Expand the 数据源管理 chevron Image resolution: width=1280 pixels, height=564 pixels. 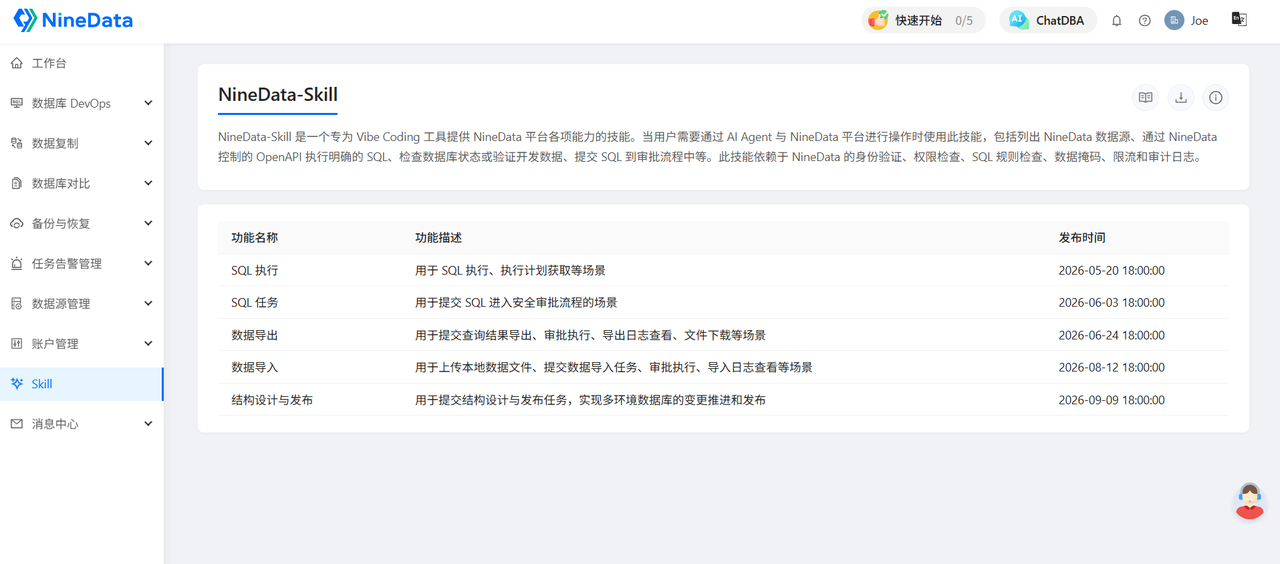[x=148, y=303]
